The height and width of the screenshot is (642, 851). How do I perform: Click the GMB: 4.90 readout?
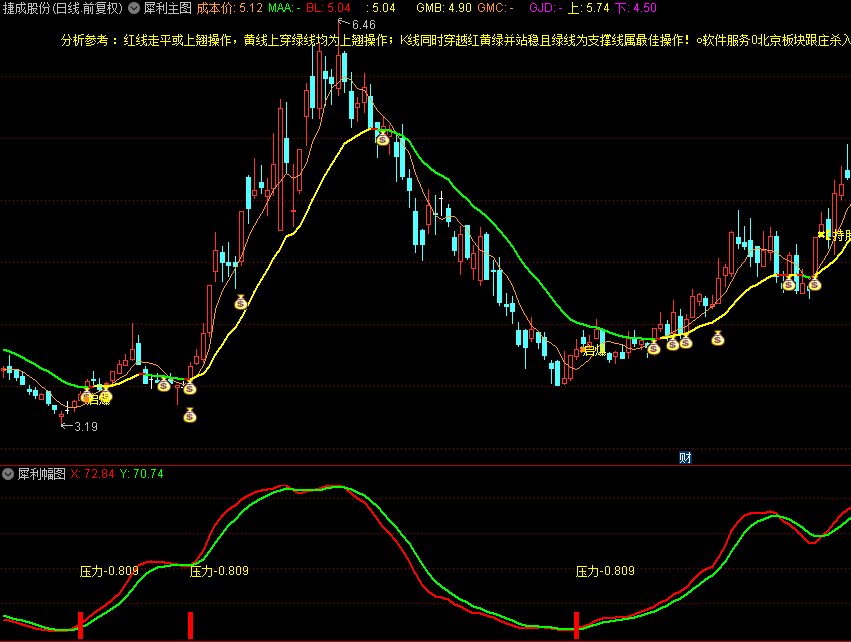(444, 8)
